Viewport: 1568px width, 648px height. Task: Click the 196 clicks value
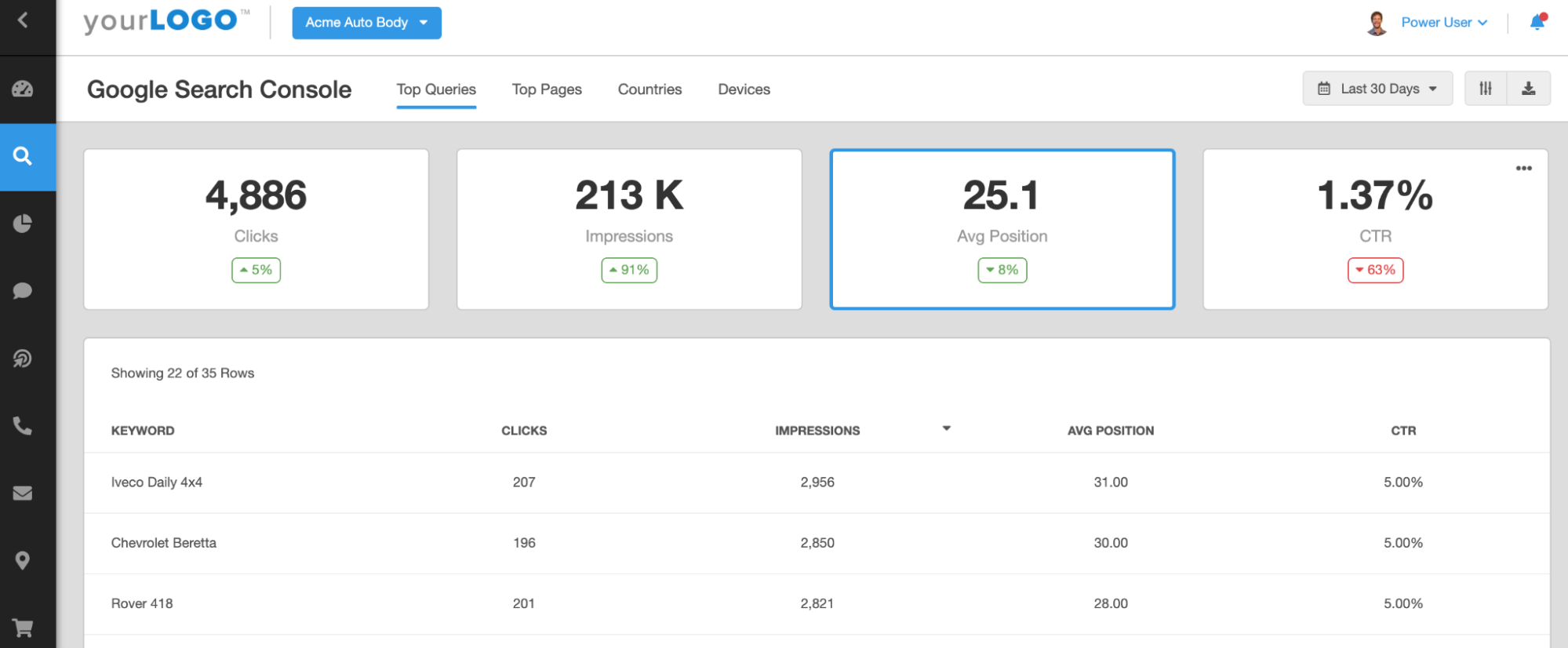524,543
